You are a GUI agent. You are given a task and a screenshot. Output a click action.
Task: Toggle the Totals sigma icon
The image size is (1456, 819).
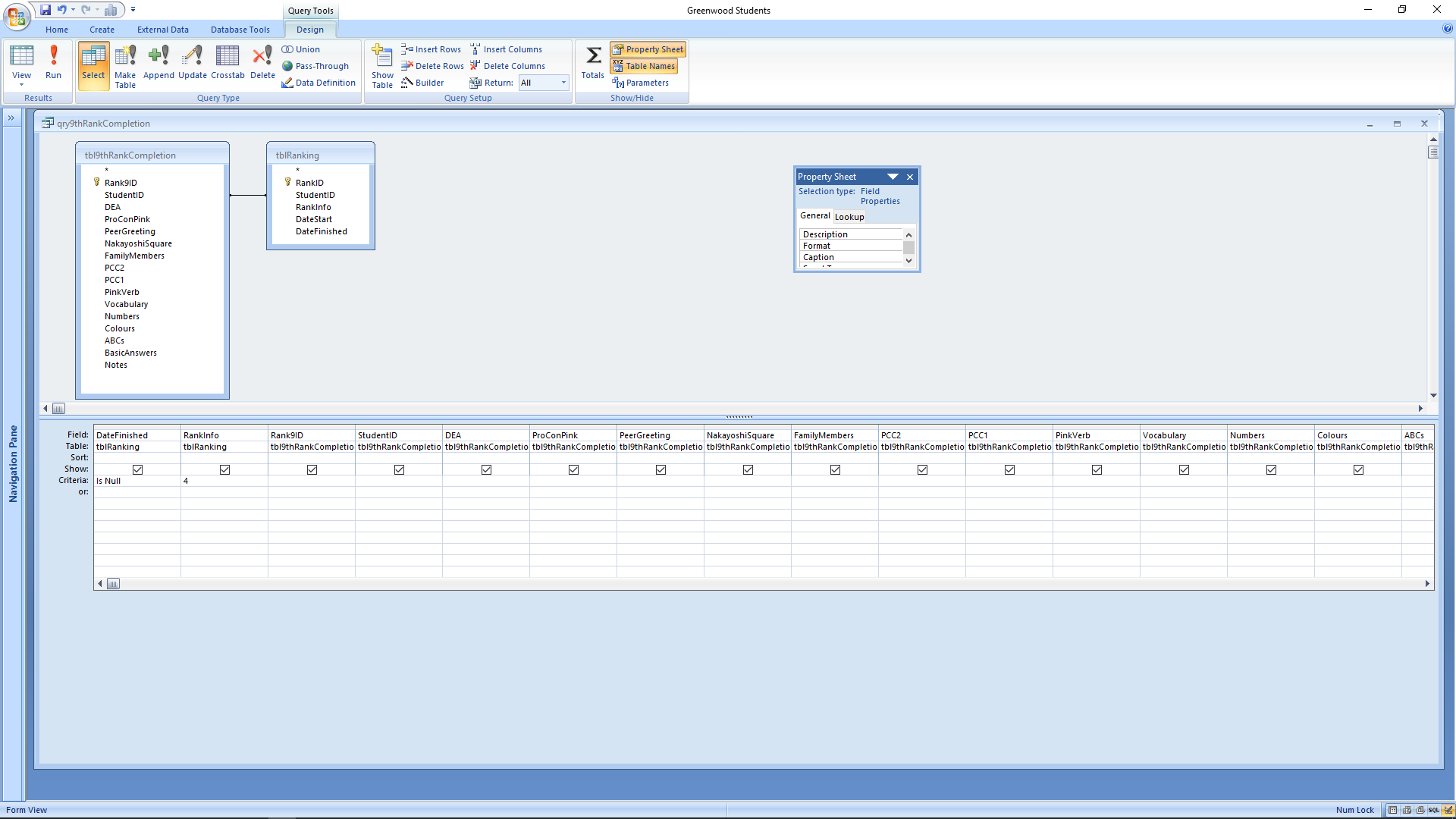593,62
